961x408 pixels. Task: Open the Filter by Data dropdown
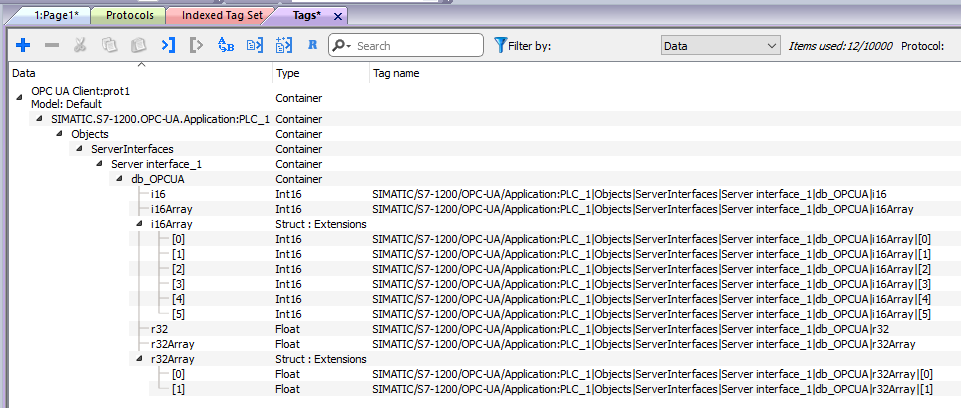pyautogui.click(x=720, y=46)
